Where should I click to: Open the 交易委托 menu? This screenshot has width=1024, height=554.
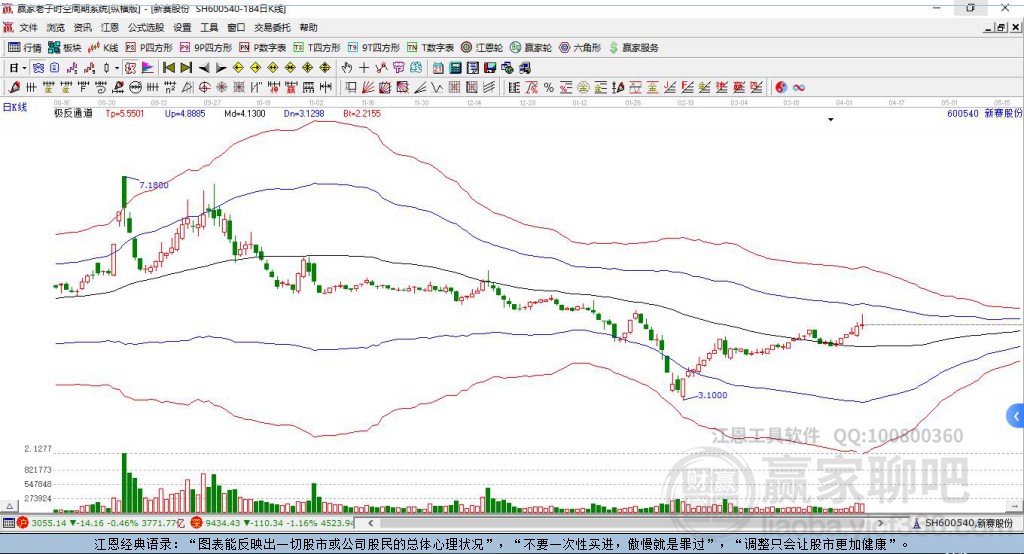272,27
